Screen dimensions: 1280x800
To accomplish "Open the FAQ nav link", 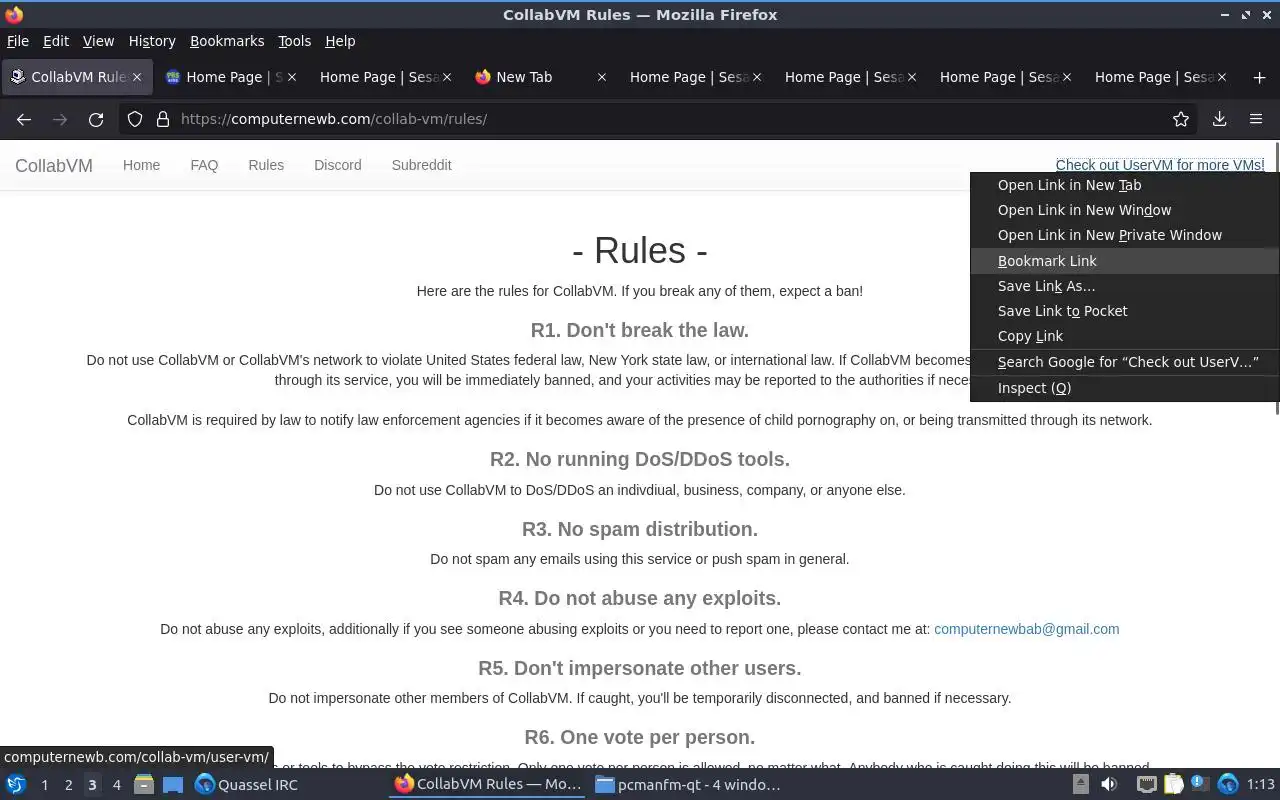I will 204,165.
